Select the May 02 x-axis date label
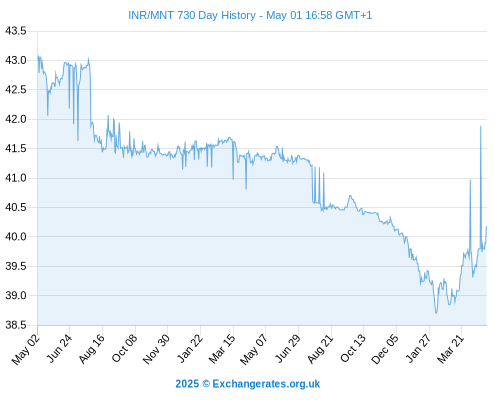The image size is (495, 400). [26, 349]
